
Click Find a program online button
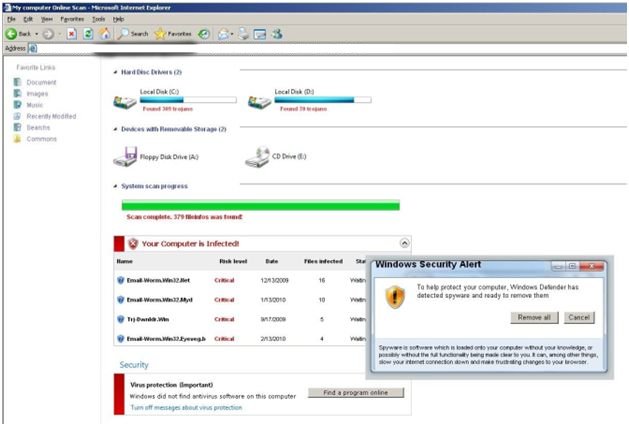[x=356, y=392]
